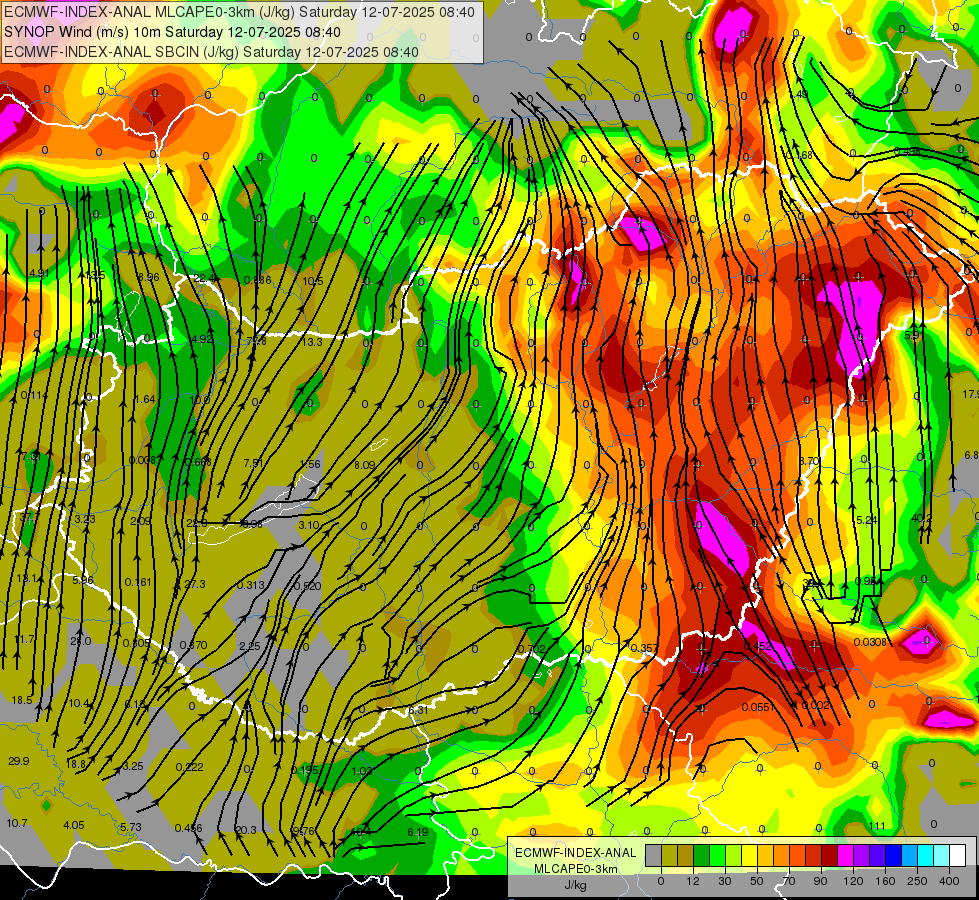Click the map value '0.313'
The width and height of the screenshot is (979, 900).
250,585
